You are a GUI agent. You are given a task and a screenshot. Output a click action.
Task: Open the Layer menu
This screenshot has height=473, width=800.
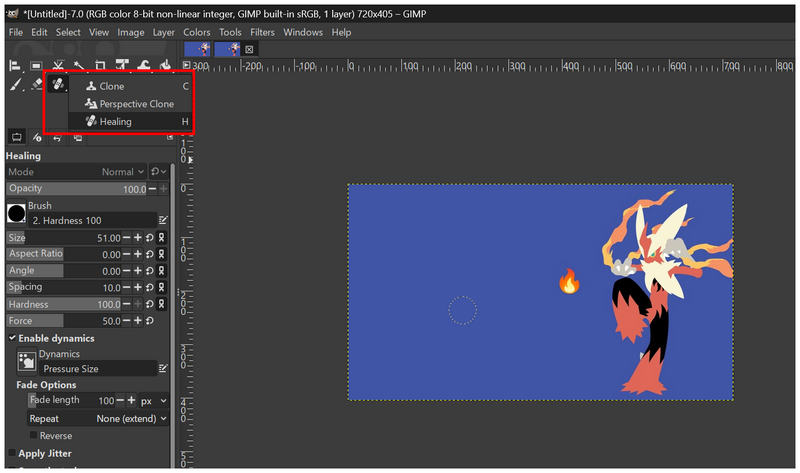163,32
